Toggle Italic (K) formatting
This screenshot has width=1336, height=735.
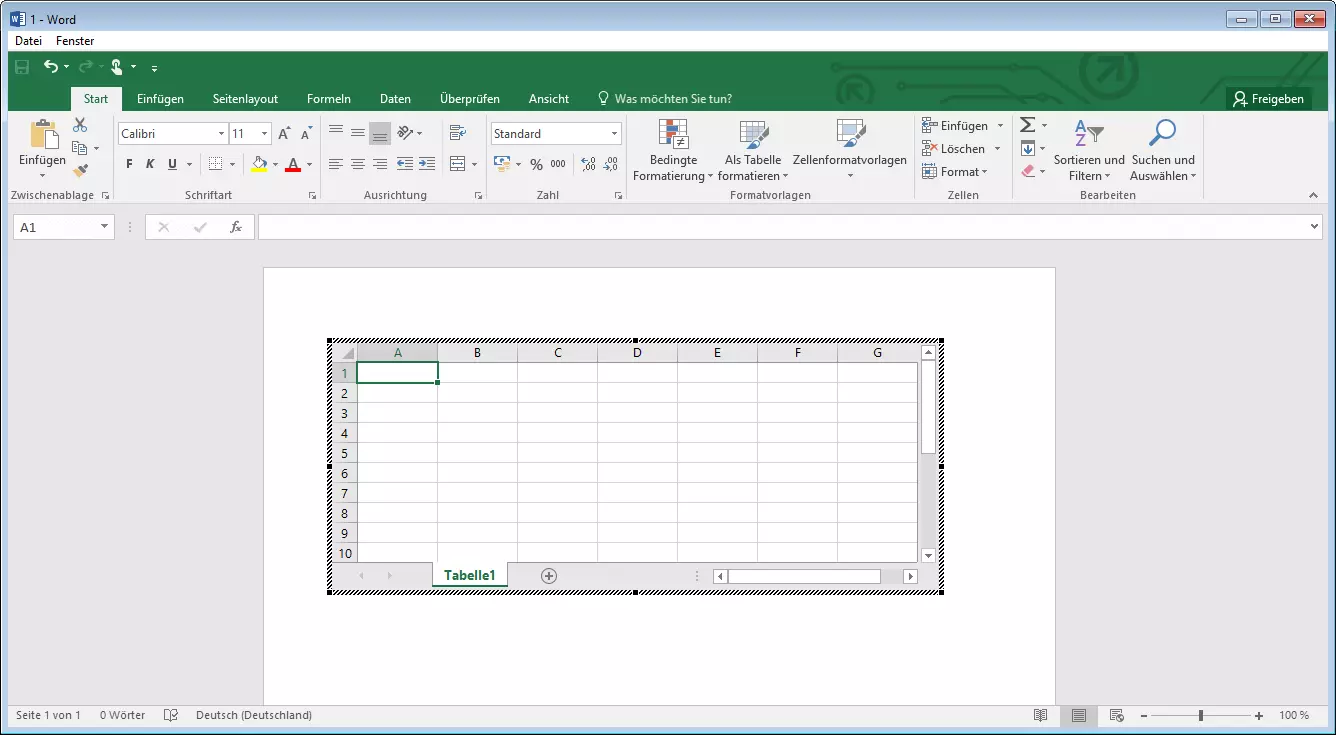[x=150, y=164]
